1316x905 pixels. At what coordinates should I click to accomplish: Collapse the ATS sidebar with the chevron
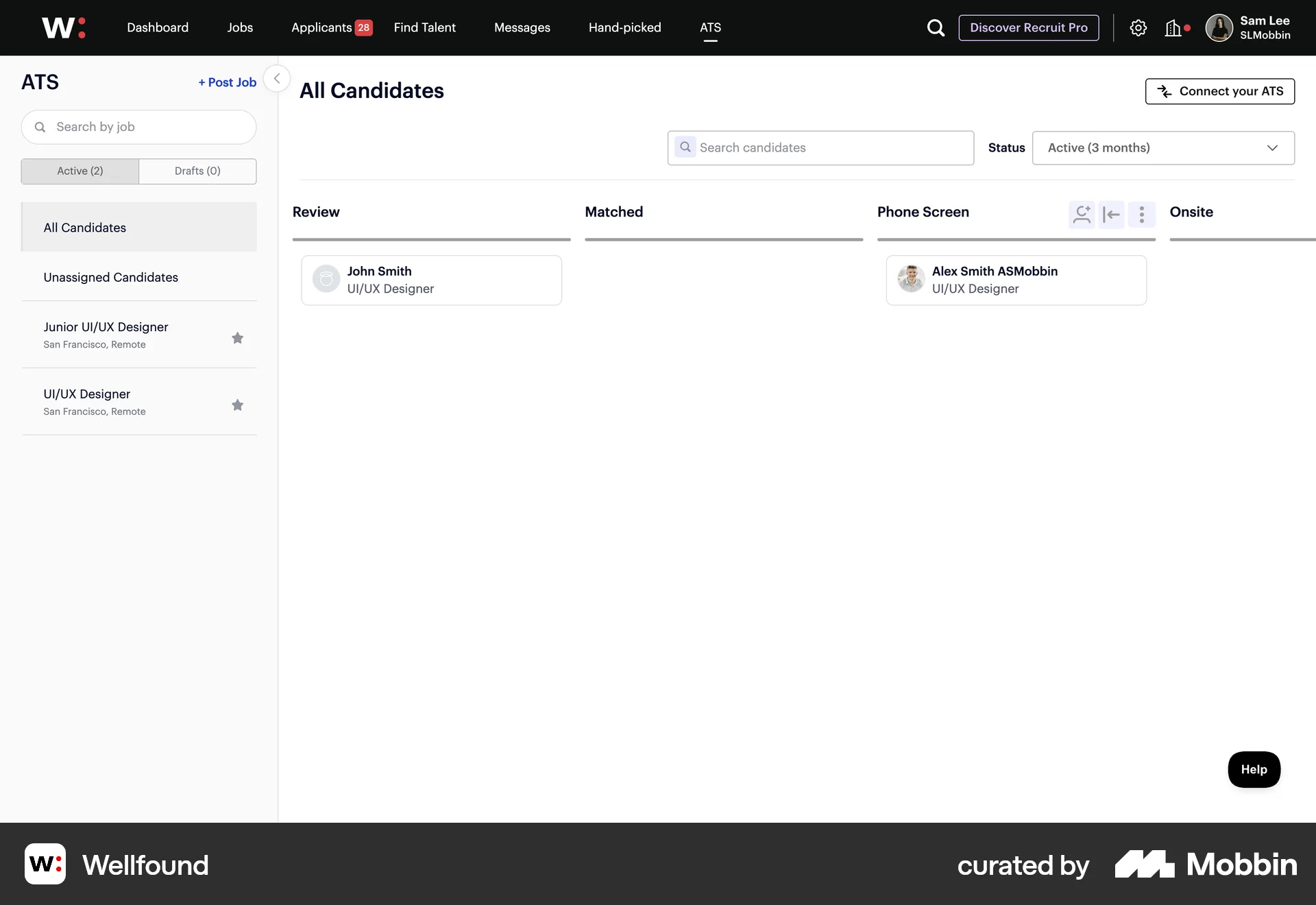click(x=277, y=78)
